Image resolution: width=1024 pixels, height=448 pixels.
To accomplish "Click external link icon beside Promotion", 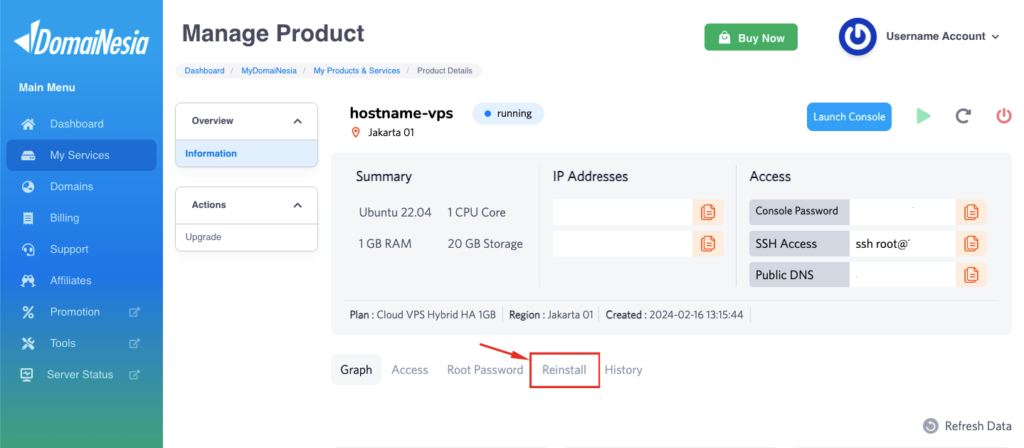I will [135, 312].
